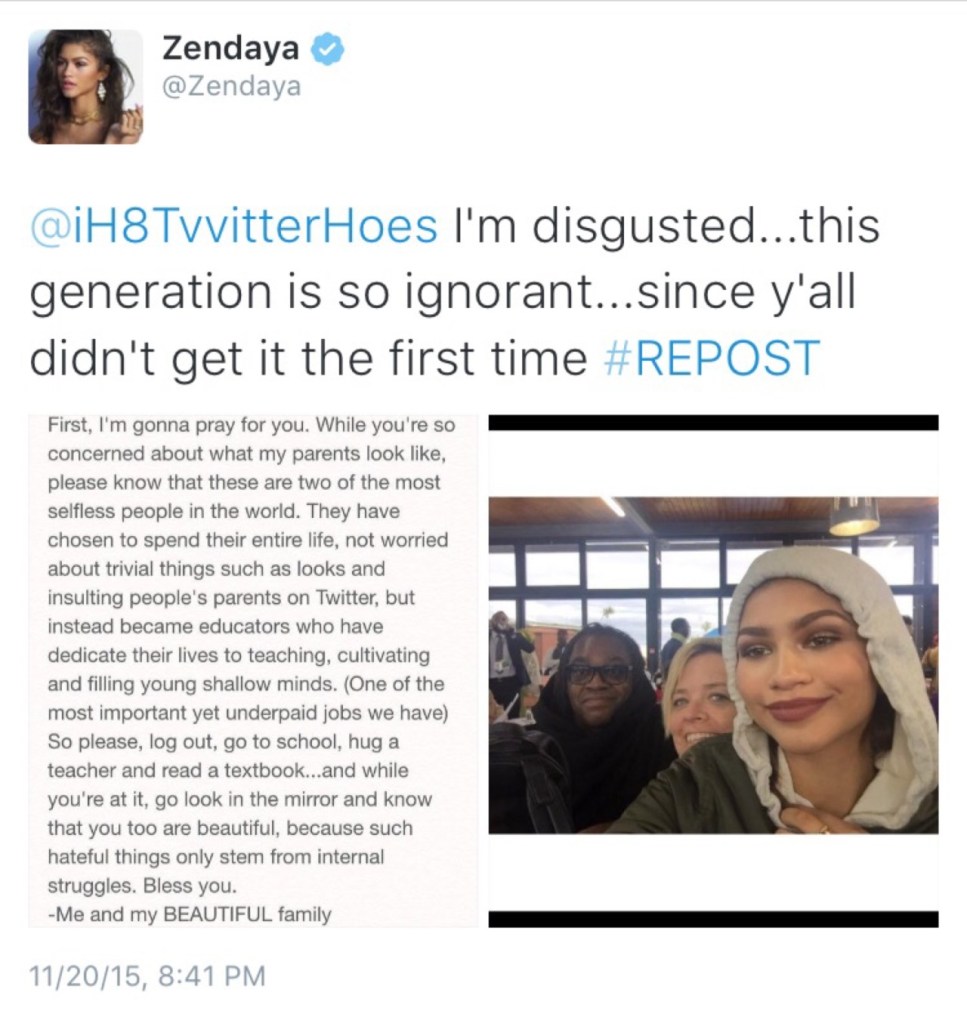Click the "I'm disgusted...this" tweet text

click(x=666, y=226)
